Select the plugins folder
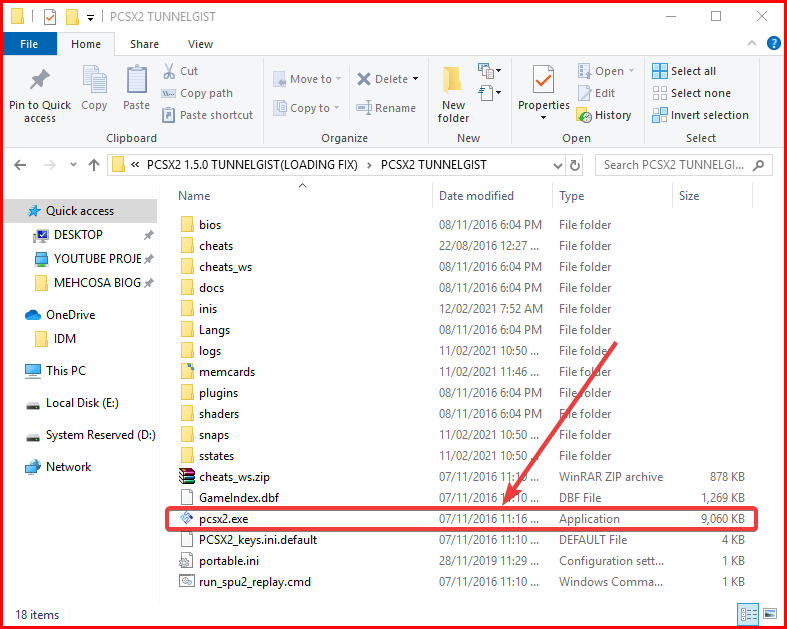The width and height of the screenshot is (787, 629). pyautogui.click(x=218, y=393)
